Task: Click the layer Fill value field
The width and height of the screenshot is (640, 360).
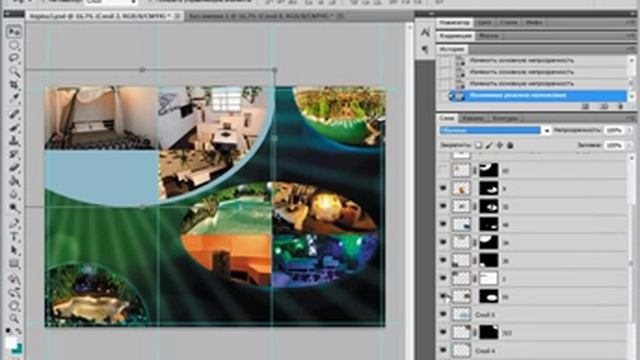Action: tap(614, 145)
